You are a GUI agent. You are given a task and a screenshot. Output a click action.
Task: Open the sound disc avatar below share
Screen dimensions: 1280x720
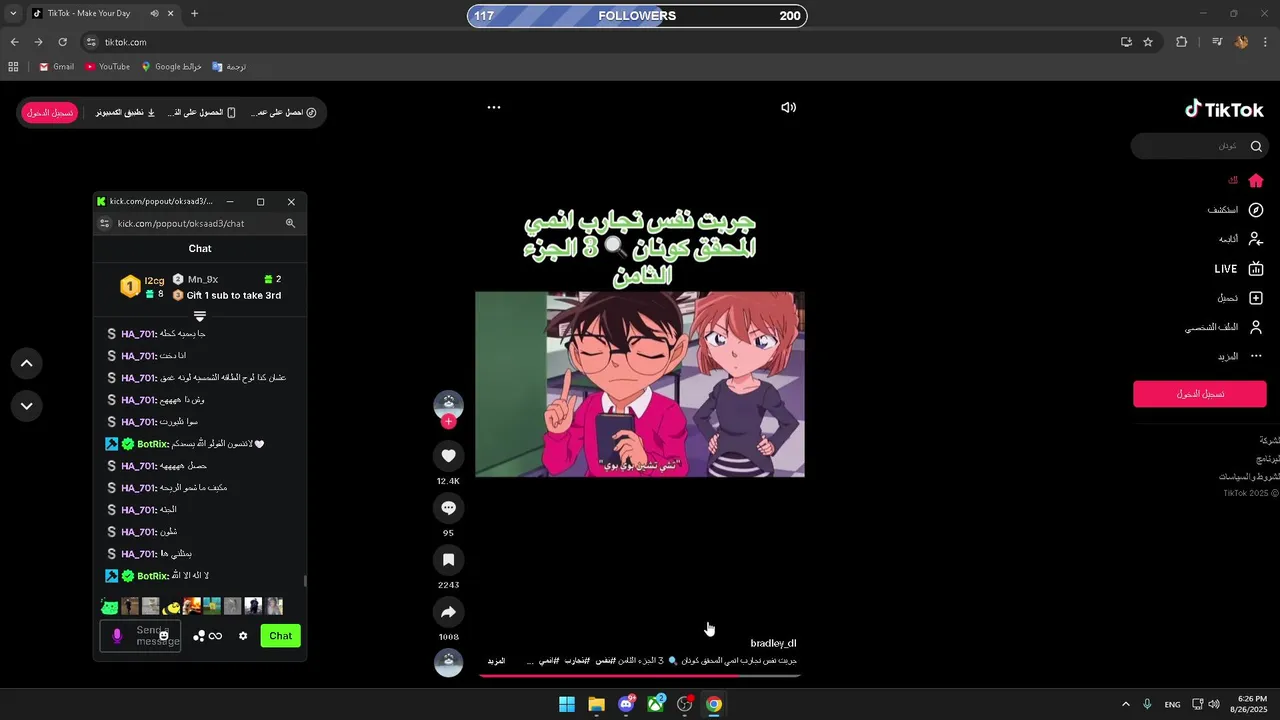(x=448, y=662)
